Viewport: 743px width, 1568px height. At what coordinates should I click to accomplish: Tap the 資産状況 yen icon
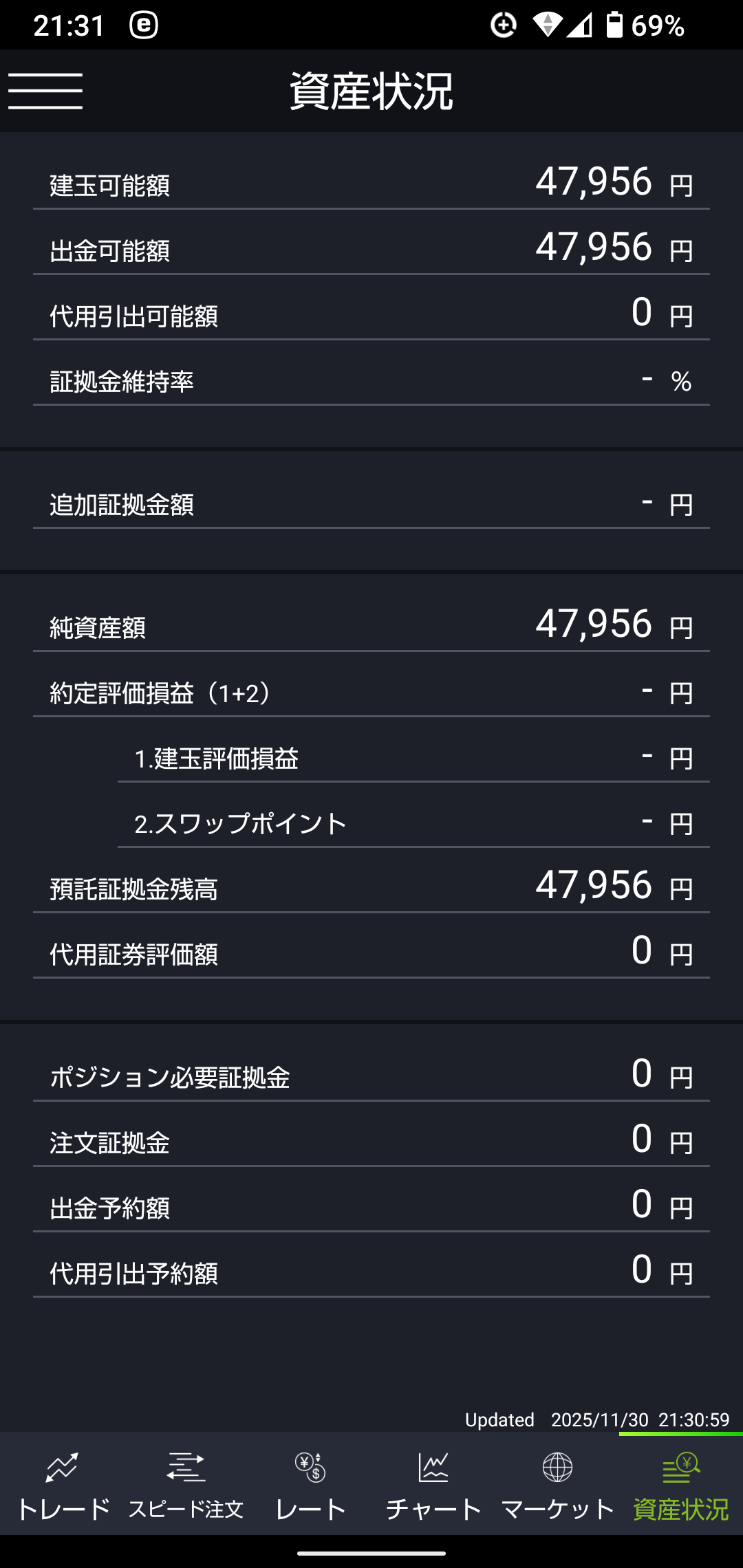pyautogui.click(x=681, y=1467)
